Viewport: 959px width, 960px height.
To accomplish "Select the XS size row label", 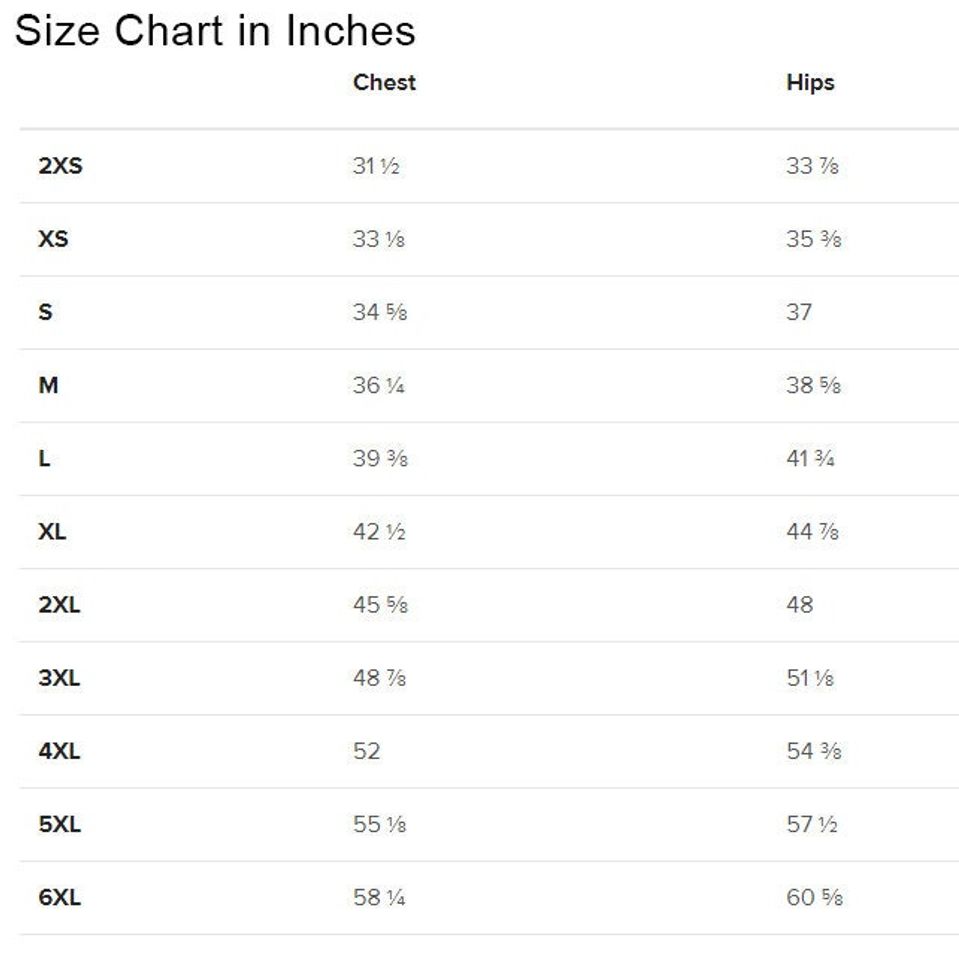I will coord(53,240).
